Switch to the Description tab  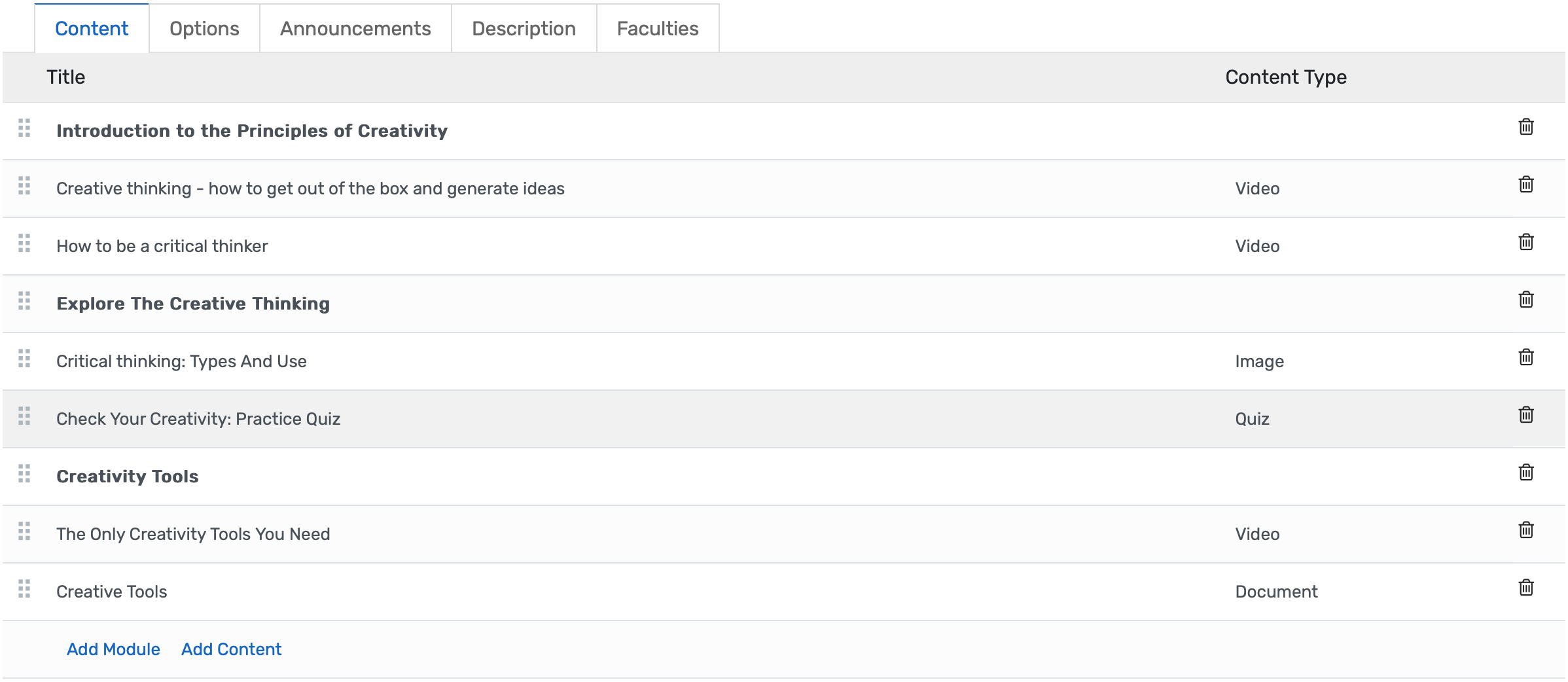[524, 28]
